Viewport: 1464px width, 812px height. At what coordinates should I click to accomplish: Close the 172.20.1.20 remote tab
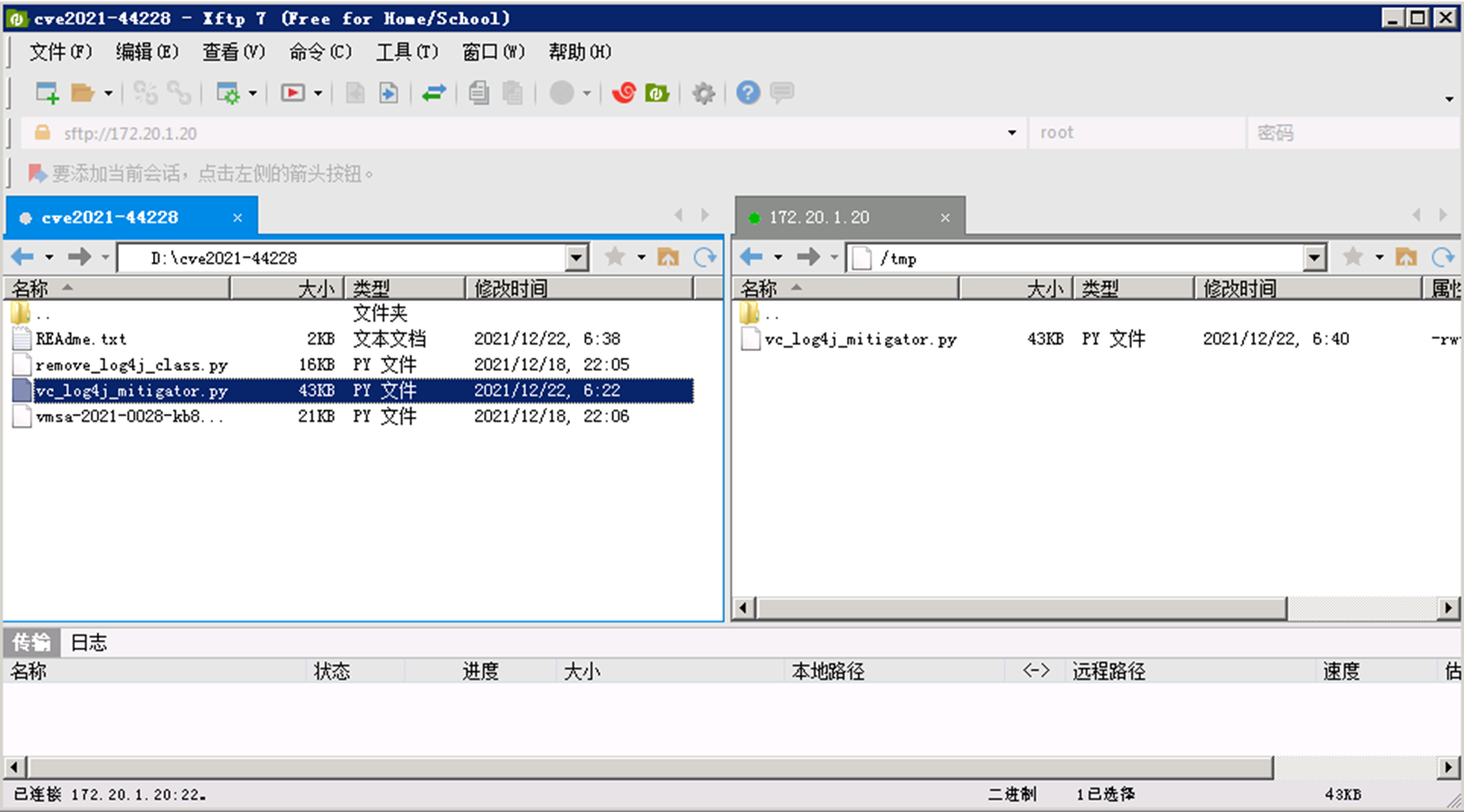coord(945,218)
